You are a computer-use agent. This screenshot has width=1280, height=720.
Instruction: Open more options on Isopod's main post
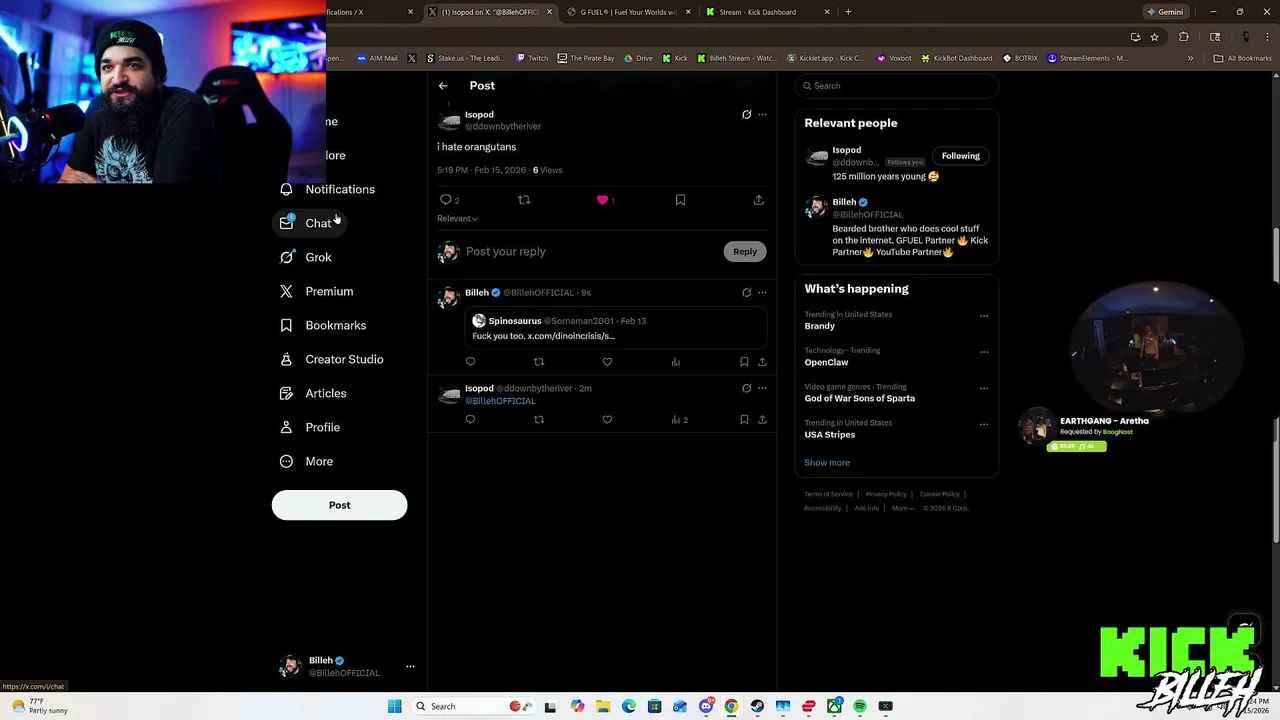click(x=762, y=115)
